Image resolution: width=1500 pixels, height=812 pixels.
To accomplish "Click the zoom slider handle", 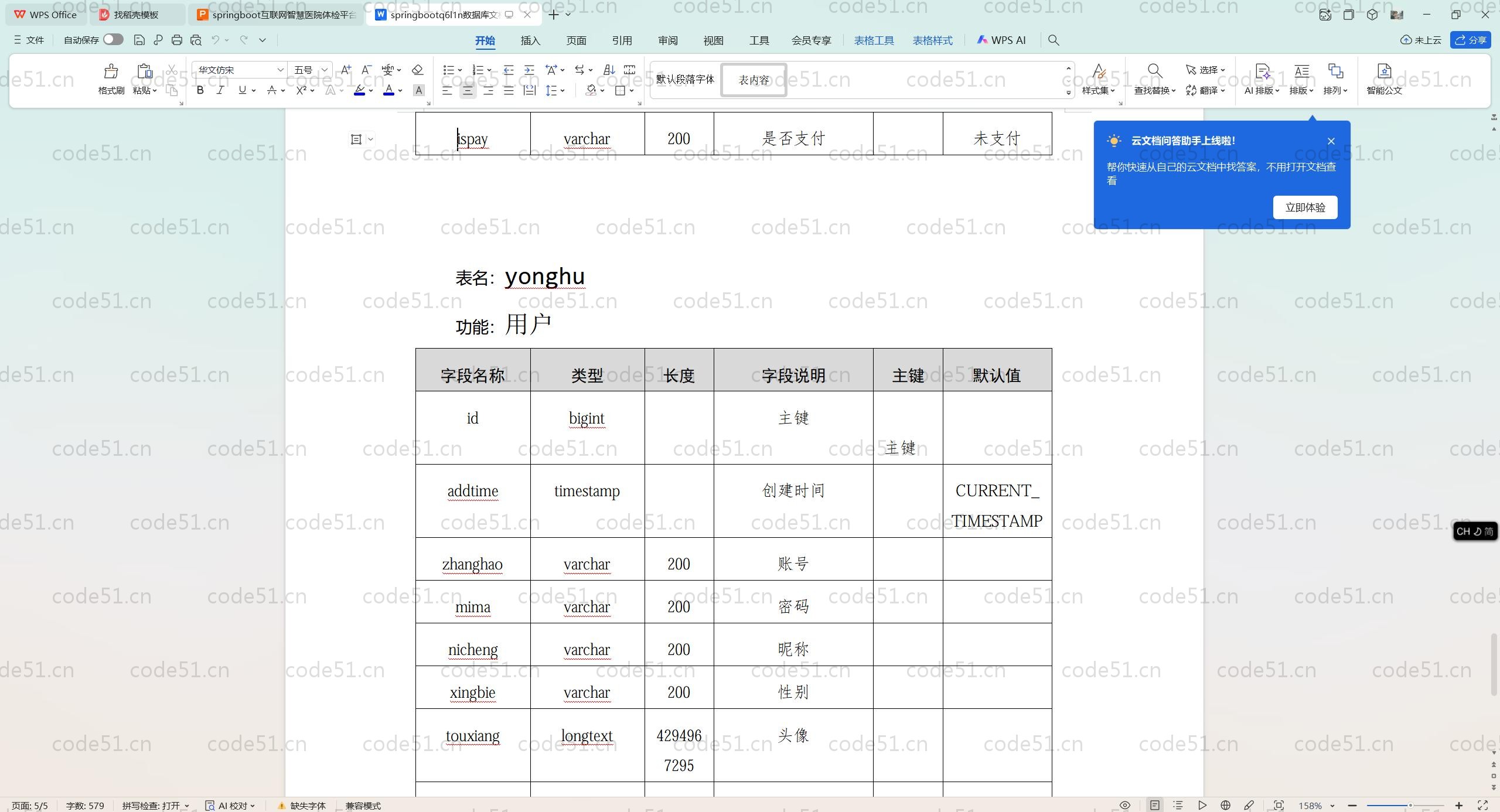I will click(x=1410, y=805).
